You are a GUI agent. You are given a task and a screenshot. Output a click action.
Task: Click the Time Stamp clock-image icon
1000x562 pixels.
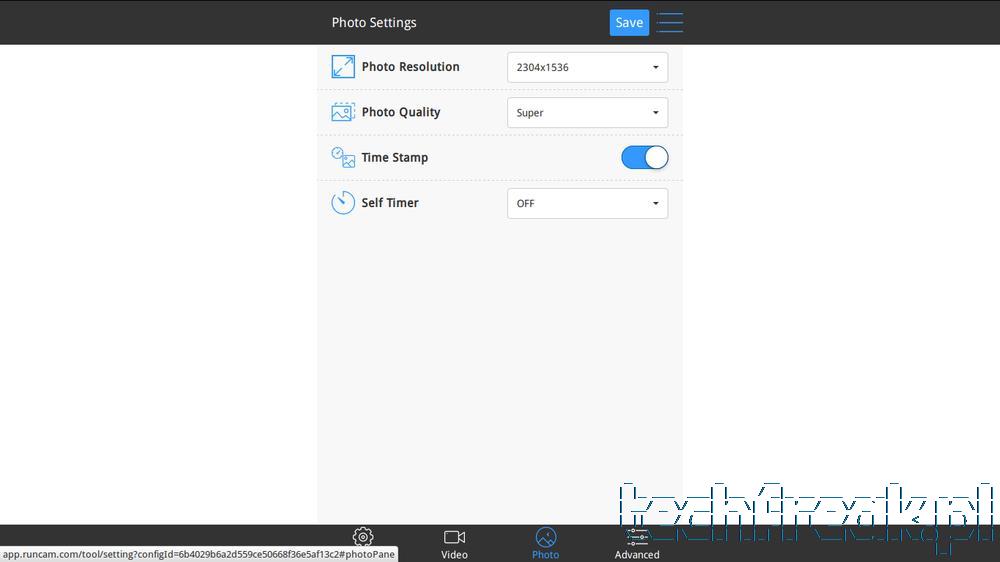[343, 157]
